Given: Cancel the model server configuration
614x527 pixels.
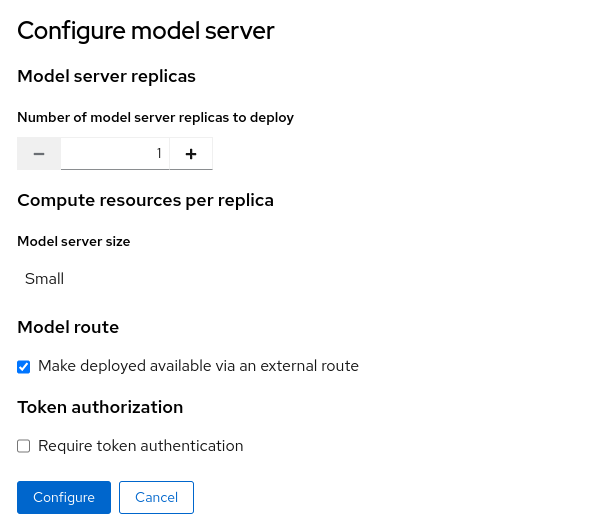Looking at the screenshot, I should [x=156, y=497].
